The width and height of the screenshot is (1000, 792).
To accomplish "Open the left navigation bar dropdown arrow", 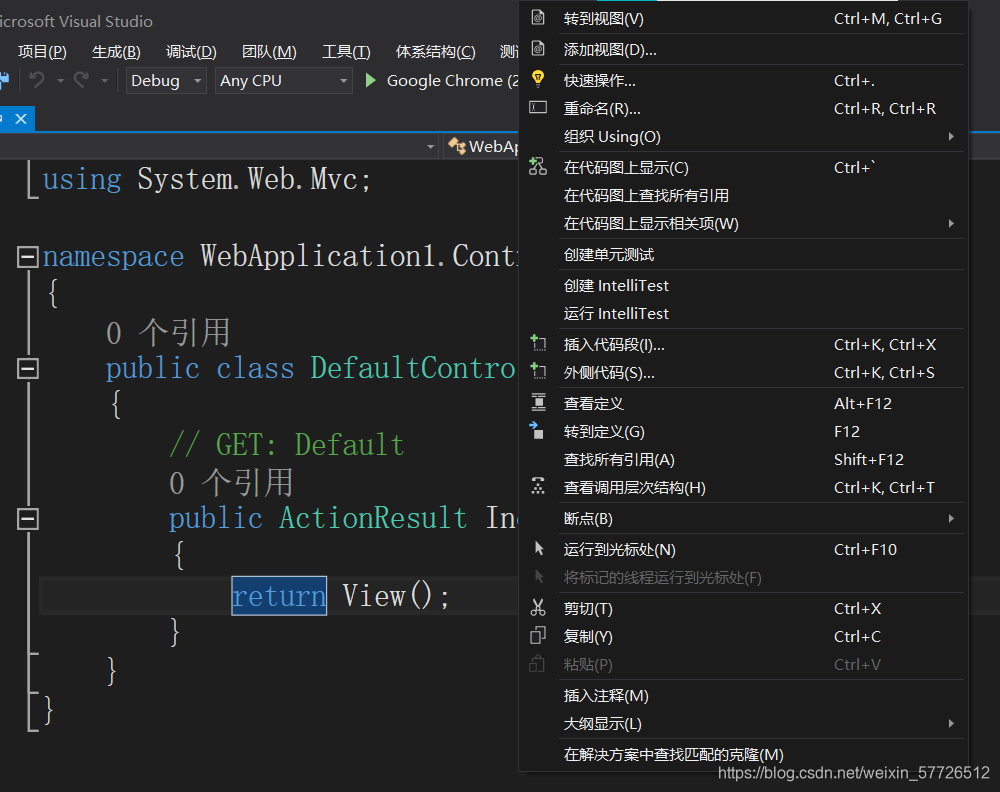I will (430, 147).
